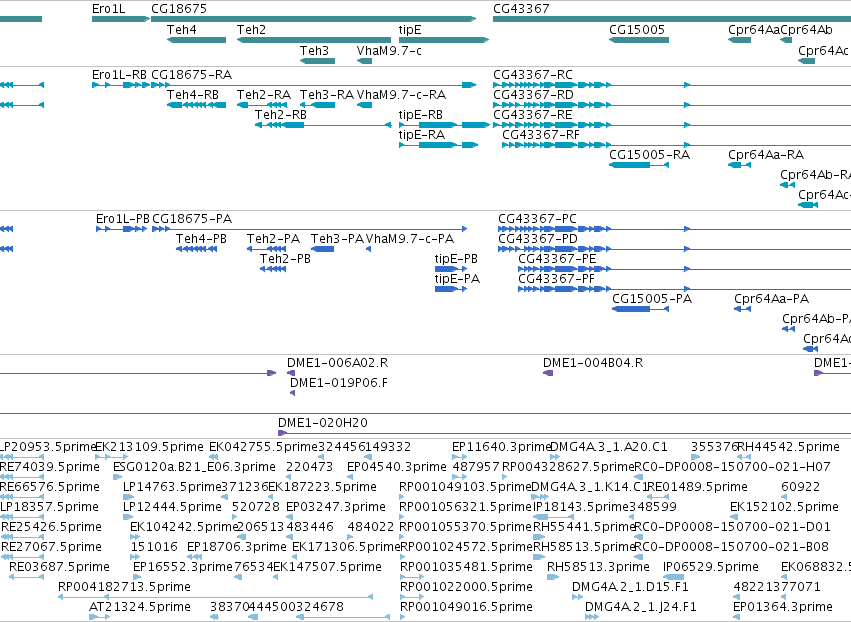Image resolution: width=851 pixels, height=622 pixels.
Task: Select the tipE-PB protein label
Action: (456, 259)
